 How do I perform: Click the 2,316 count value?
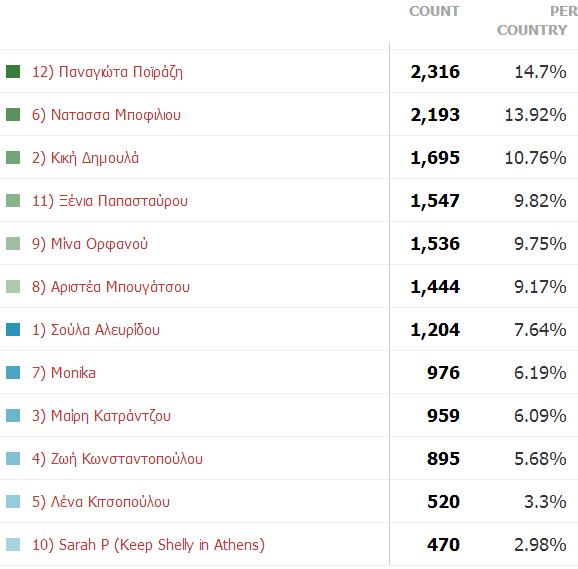click(x=435, y=72)
